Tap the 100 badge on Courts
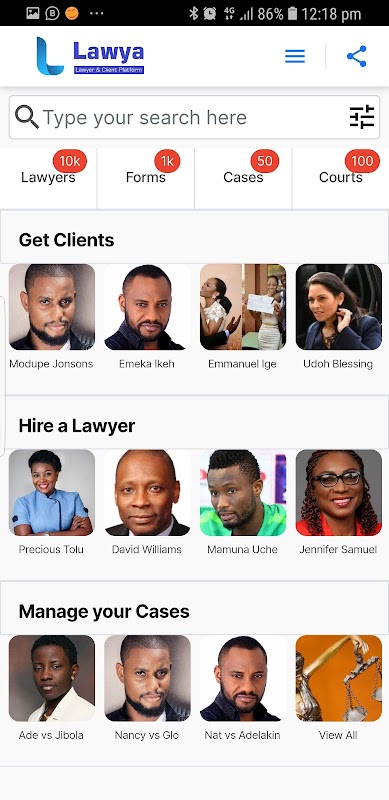 point(362,161)
